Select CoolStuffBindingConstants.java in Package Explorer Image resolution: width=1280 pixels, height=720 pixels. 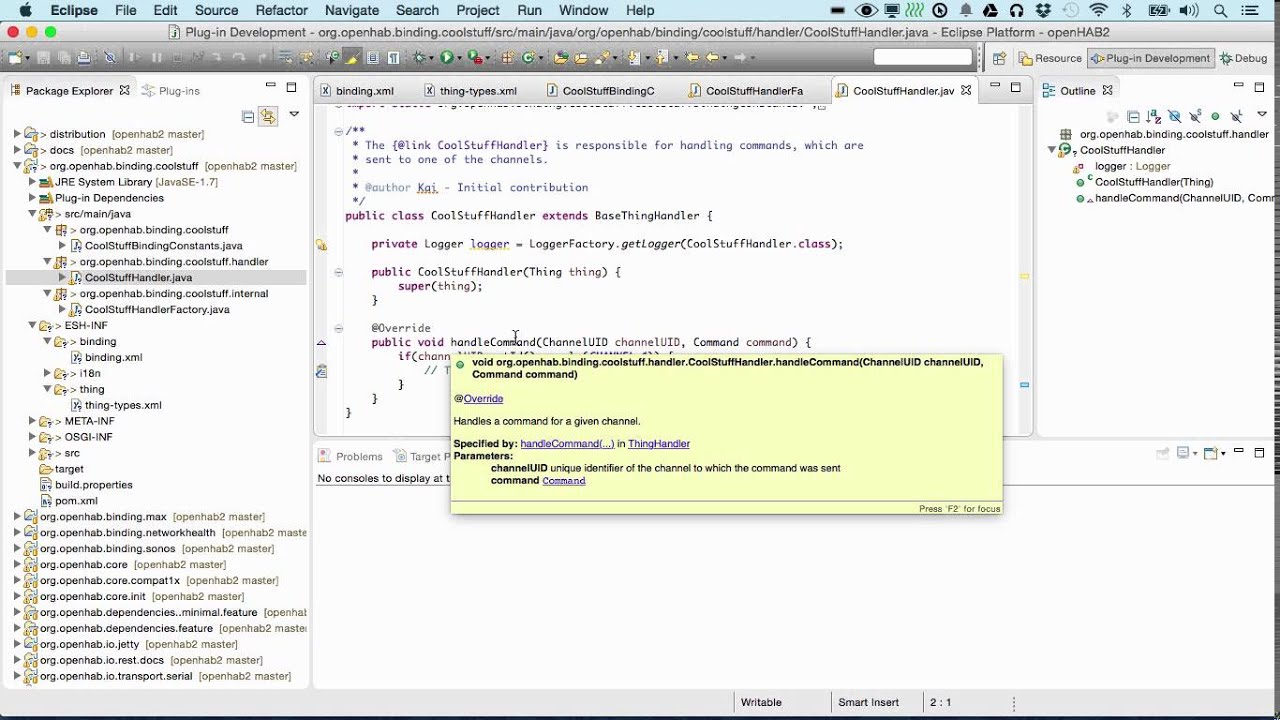pos(163,246)
